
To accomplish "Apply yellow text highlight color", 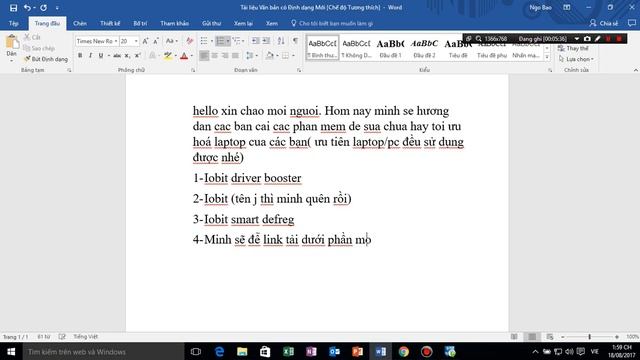I will point(167,56).
